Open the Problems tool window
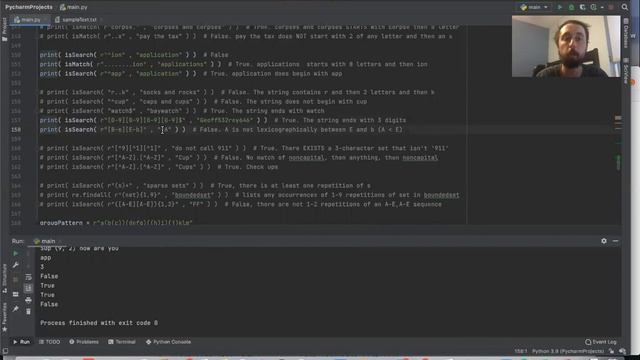 pyautogui.click(x=84, y=342)
